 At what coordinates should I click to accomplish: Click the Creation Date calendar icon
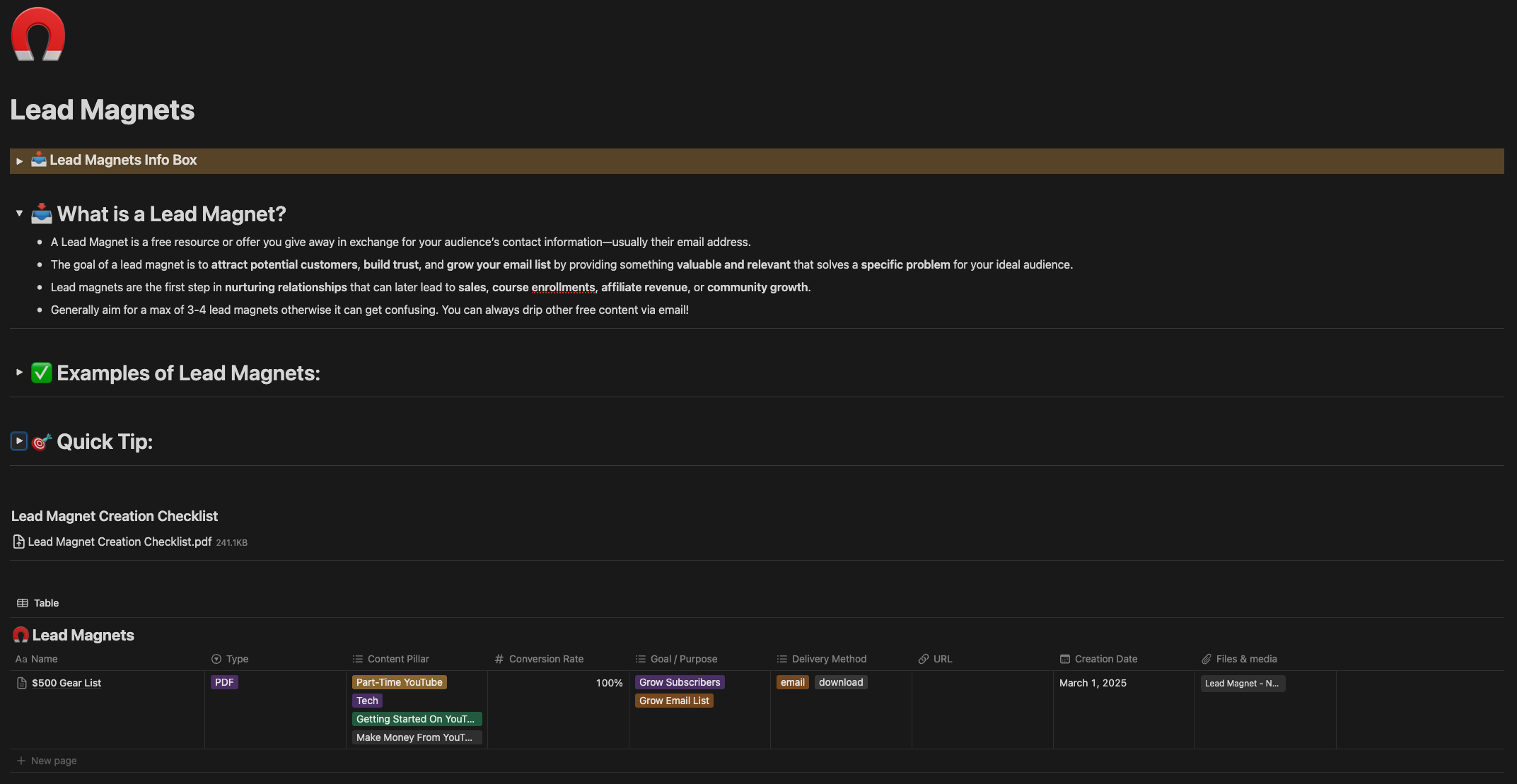pyautogui.click(x=1065, y=659)
